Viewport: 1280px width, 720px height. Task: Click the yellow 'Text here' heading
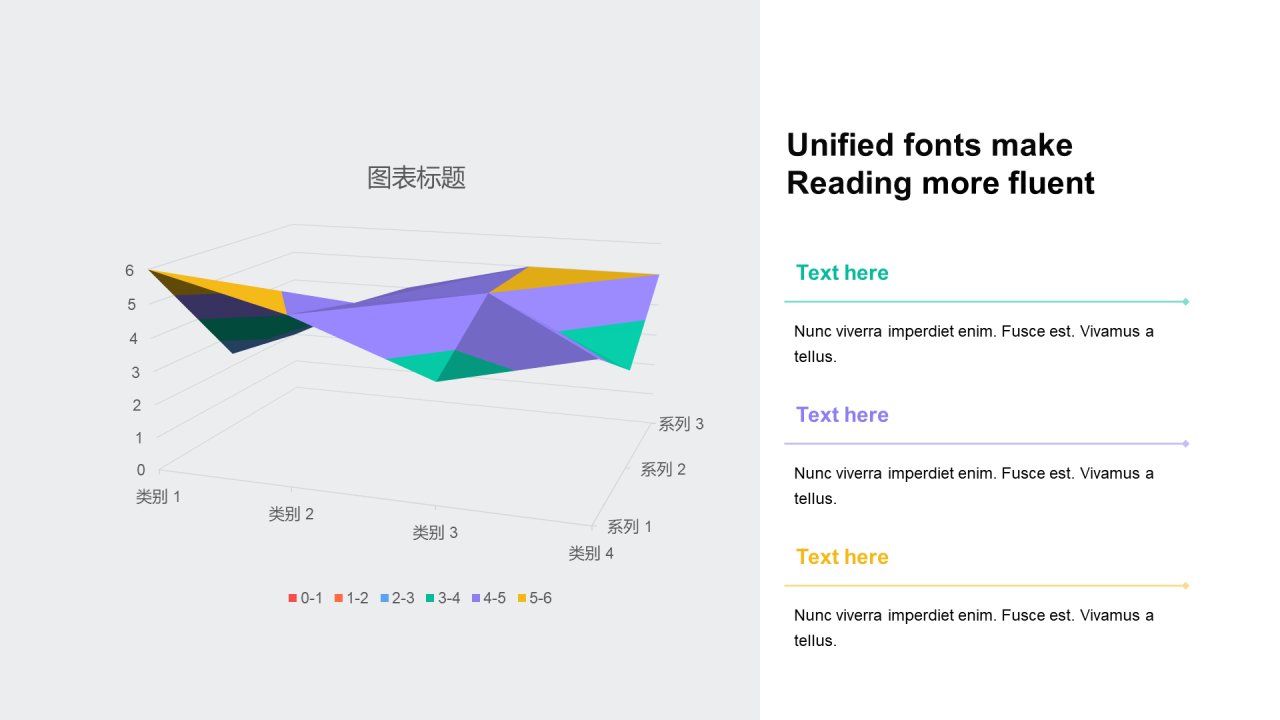pos(842,557)
